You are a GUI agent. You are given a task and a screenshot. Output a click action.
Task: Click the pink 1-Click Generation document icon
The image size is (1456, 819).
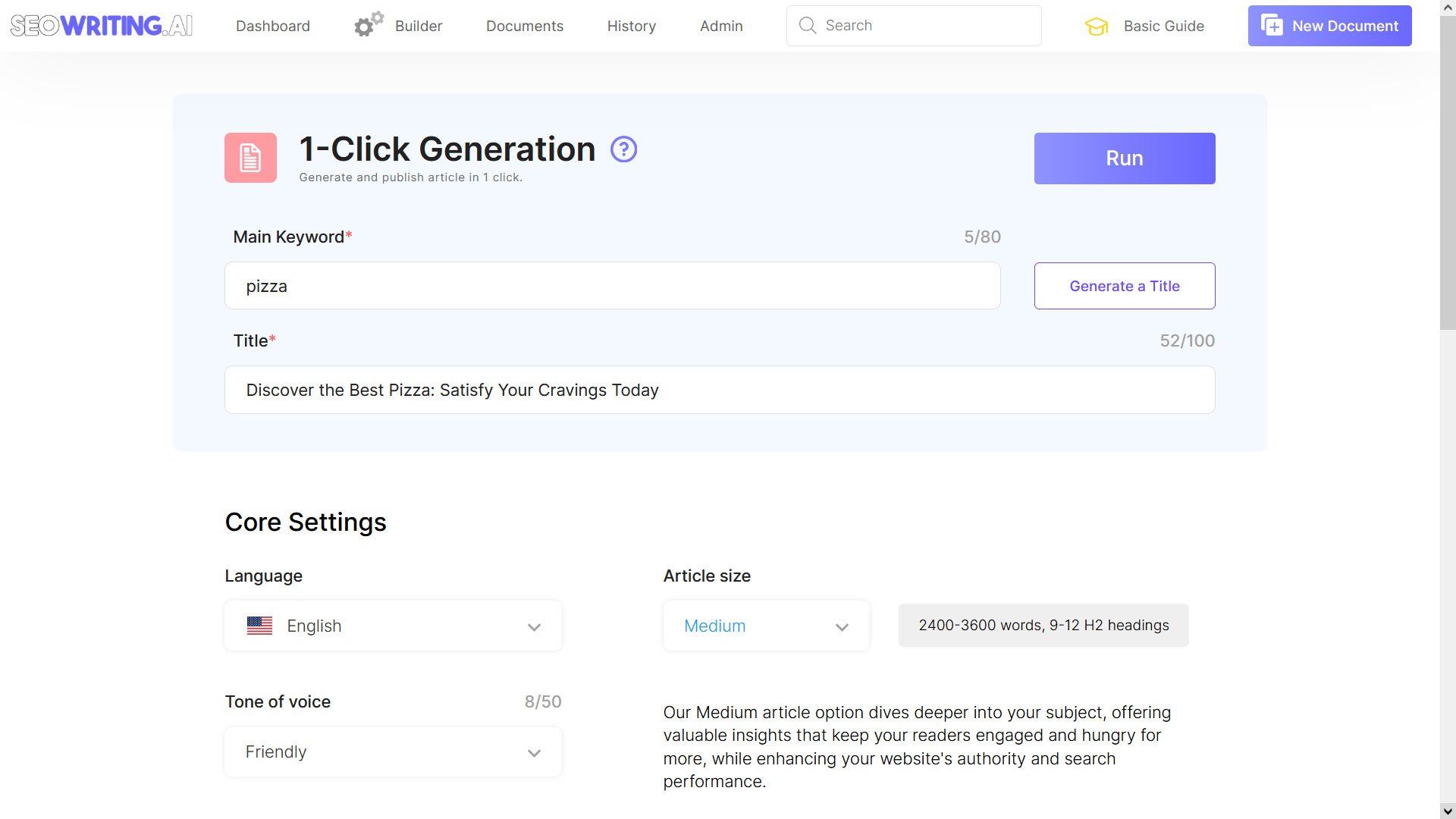tap(249, 158)
